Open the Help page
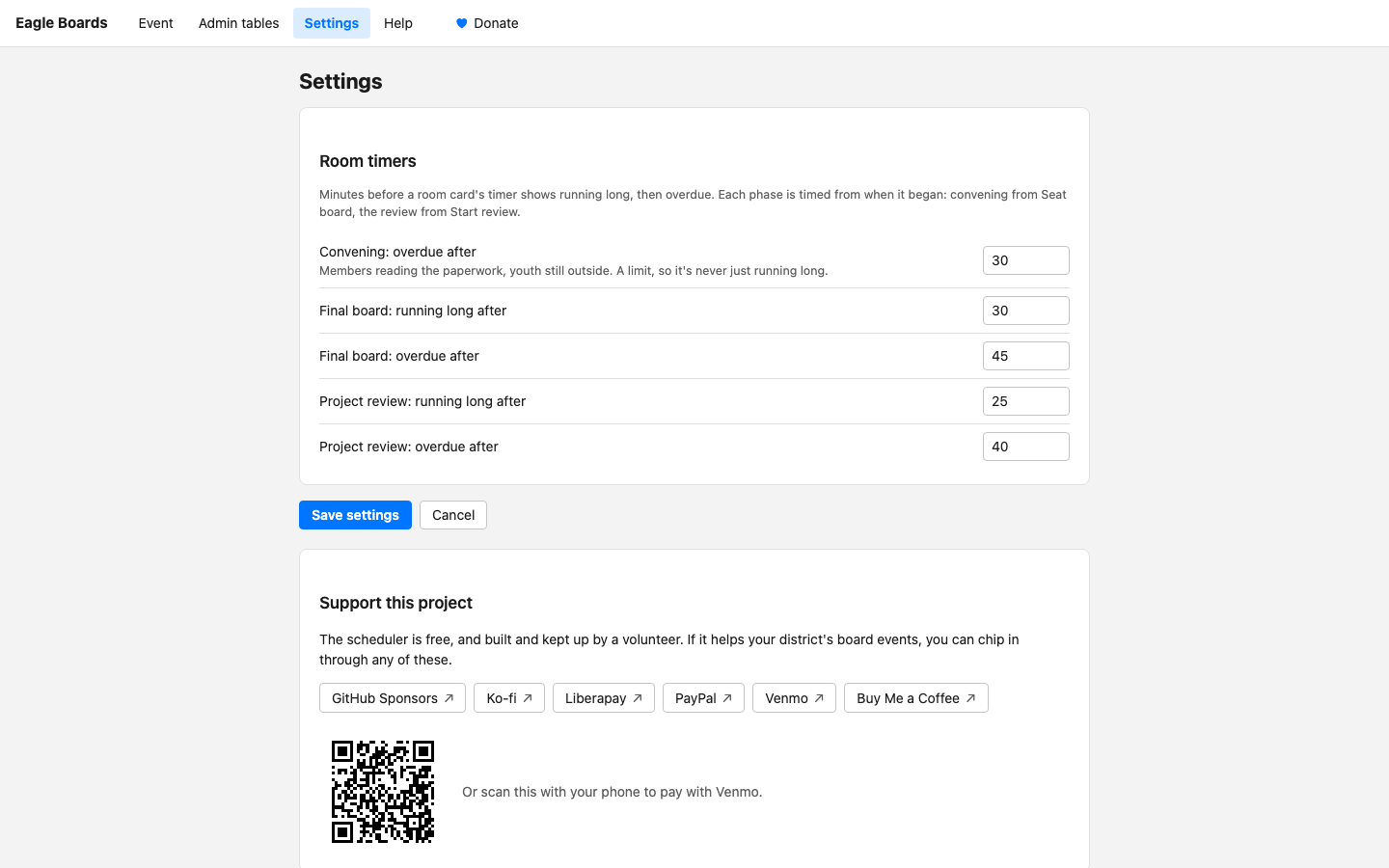1389x868 pixels. point(398,23)
